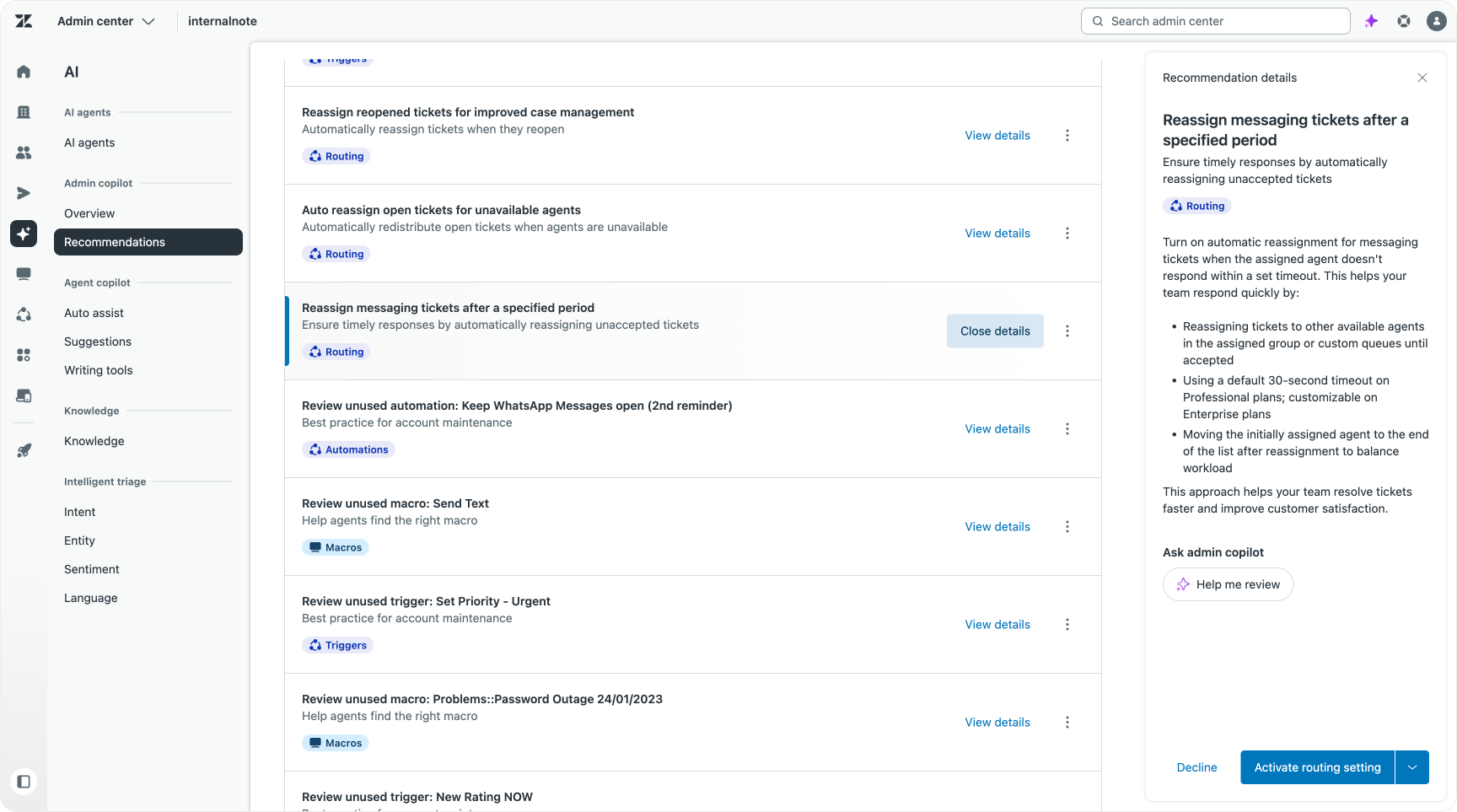Open Sentiment settings
1457x812 pixels.
[x=92, y=569]
